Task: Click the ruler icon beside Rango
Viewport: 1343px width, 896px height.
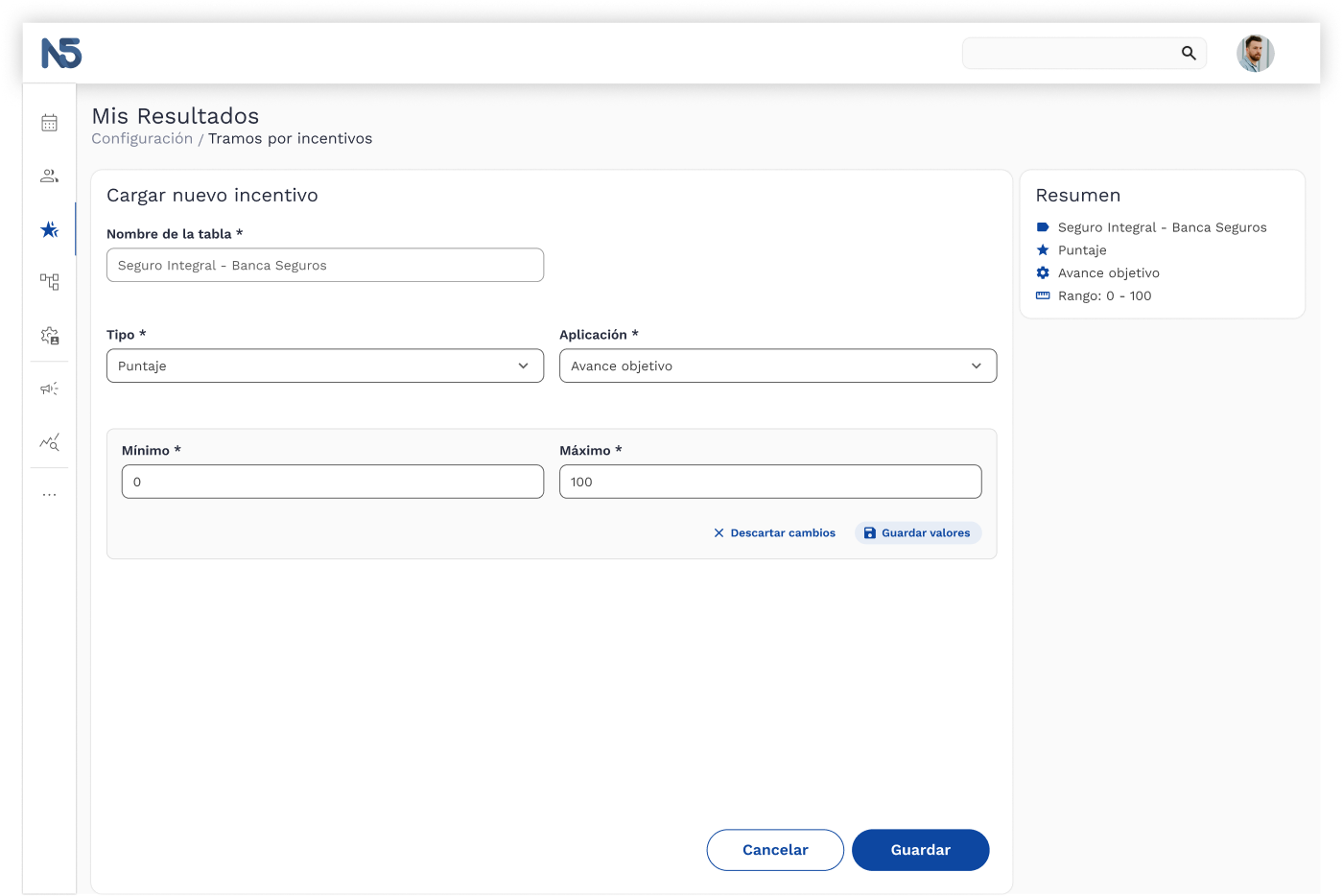Action: (x=1043, y=295)
